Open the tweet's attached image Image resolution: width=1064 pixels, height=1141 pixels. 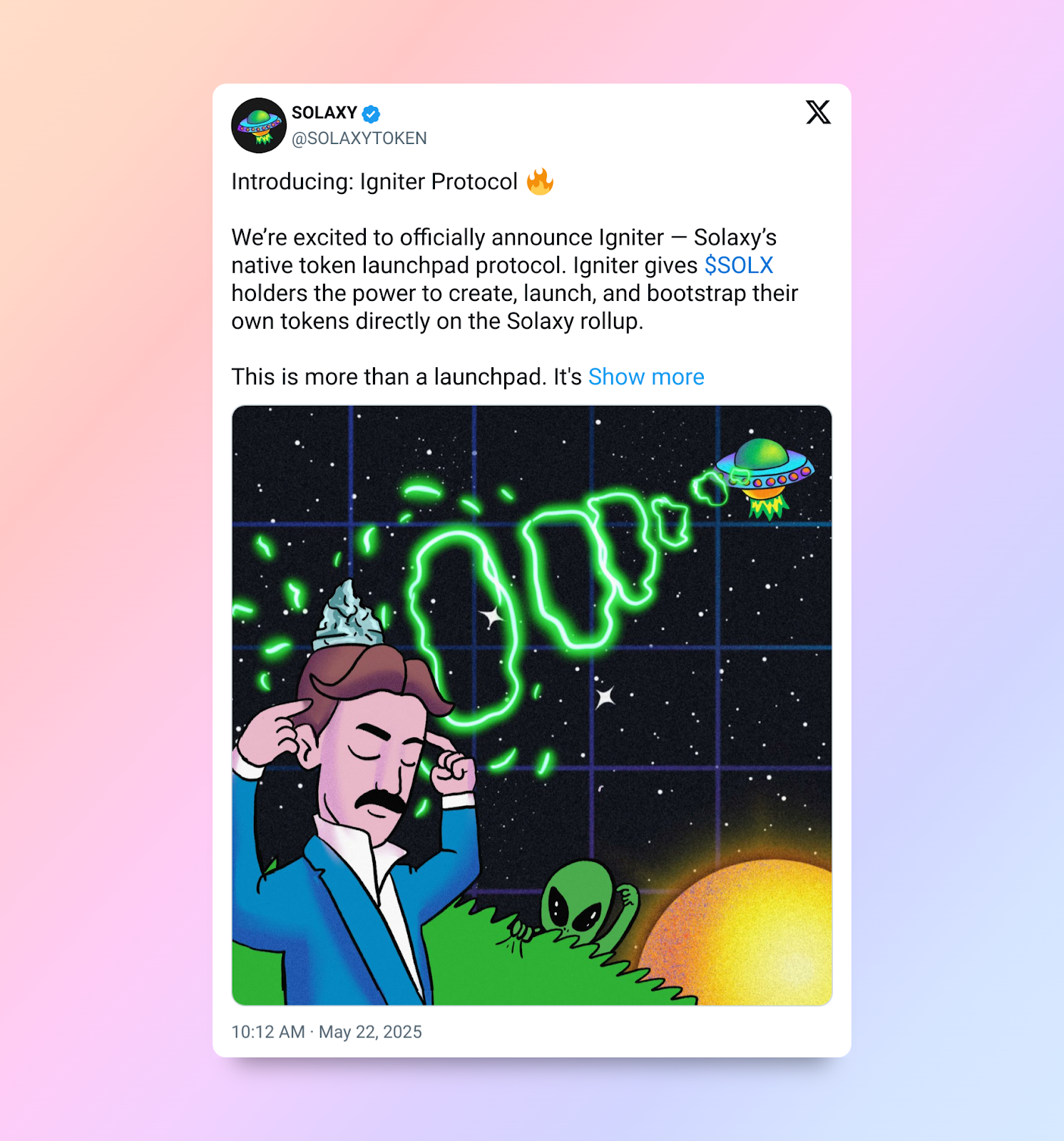532,705
